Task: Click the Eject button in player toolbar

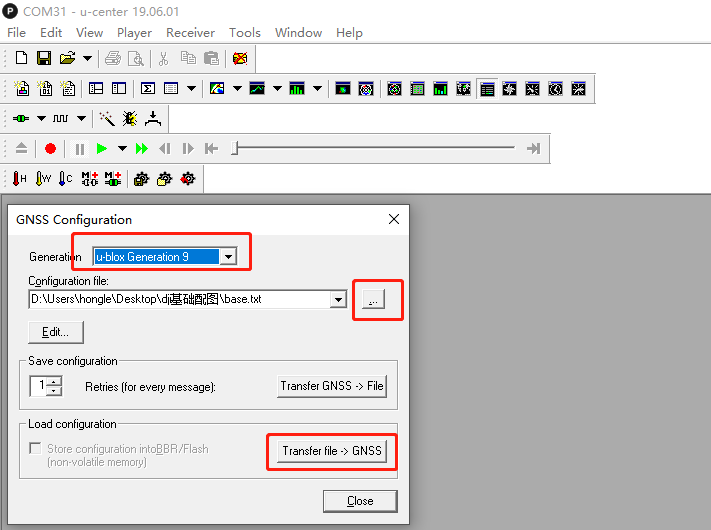Action: [21, 148]
